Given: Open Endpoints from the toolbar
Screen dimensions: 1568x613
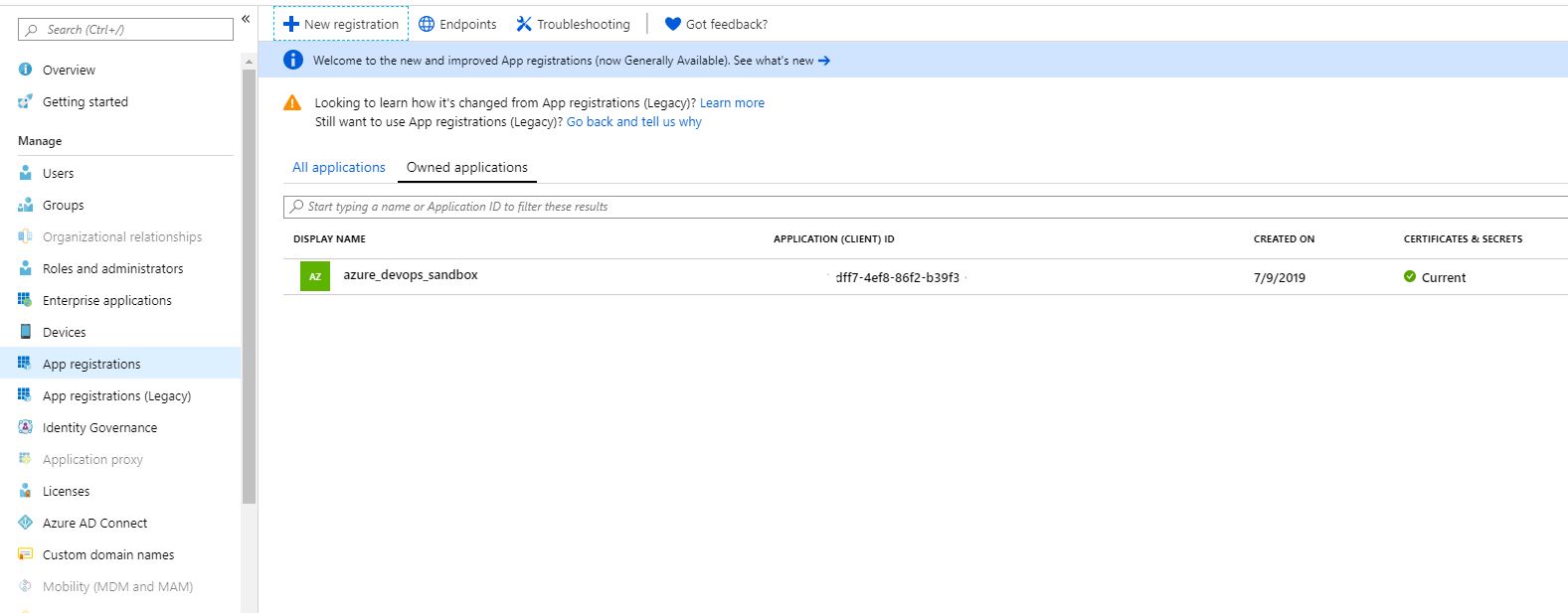Looking at the screenshot, I should pyautogui.click(x=457, y=24).
